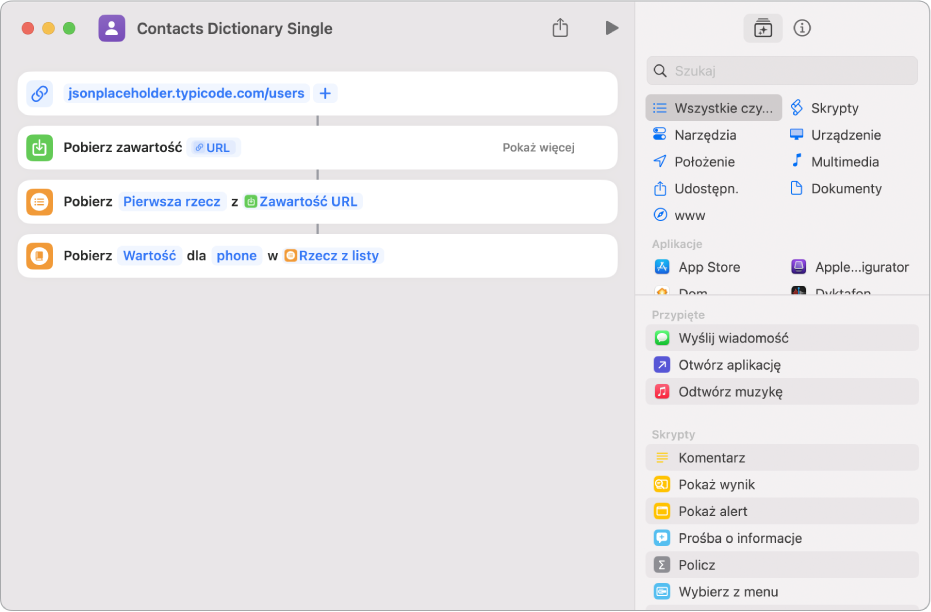
Task: Open 'Wartość' dropdown in dictionary action
Action: coord(149,256)
